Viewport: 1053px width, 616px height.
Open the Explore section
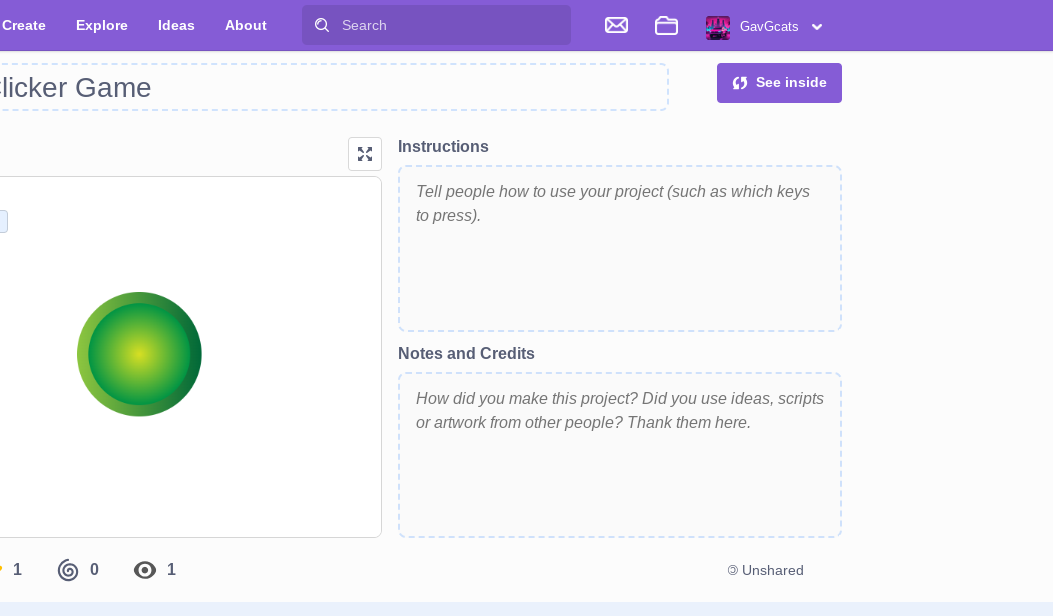101,25
